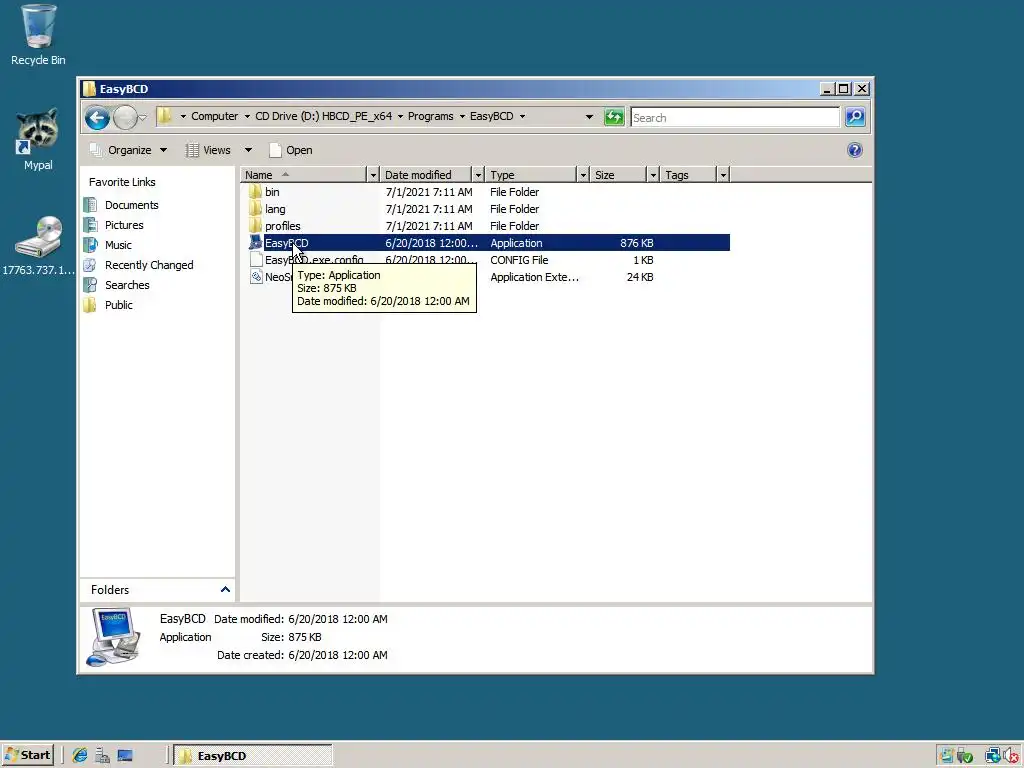Click the Programs breadcrumb segment
1024x768 pixels.
(430, 116)
